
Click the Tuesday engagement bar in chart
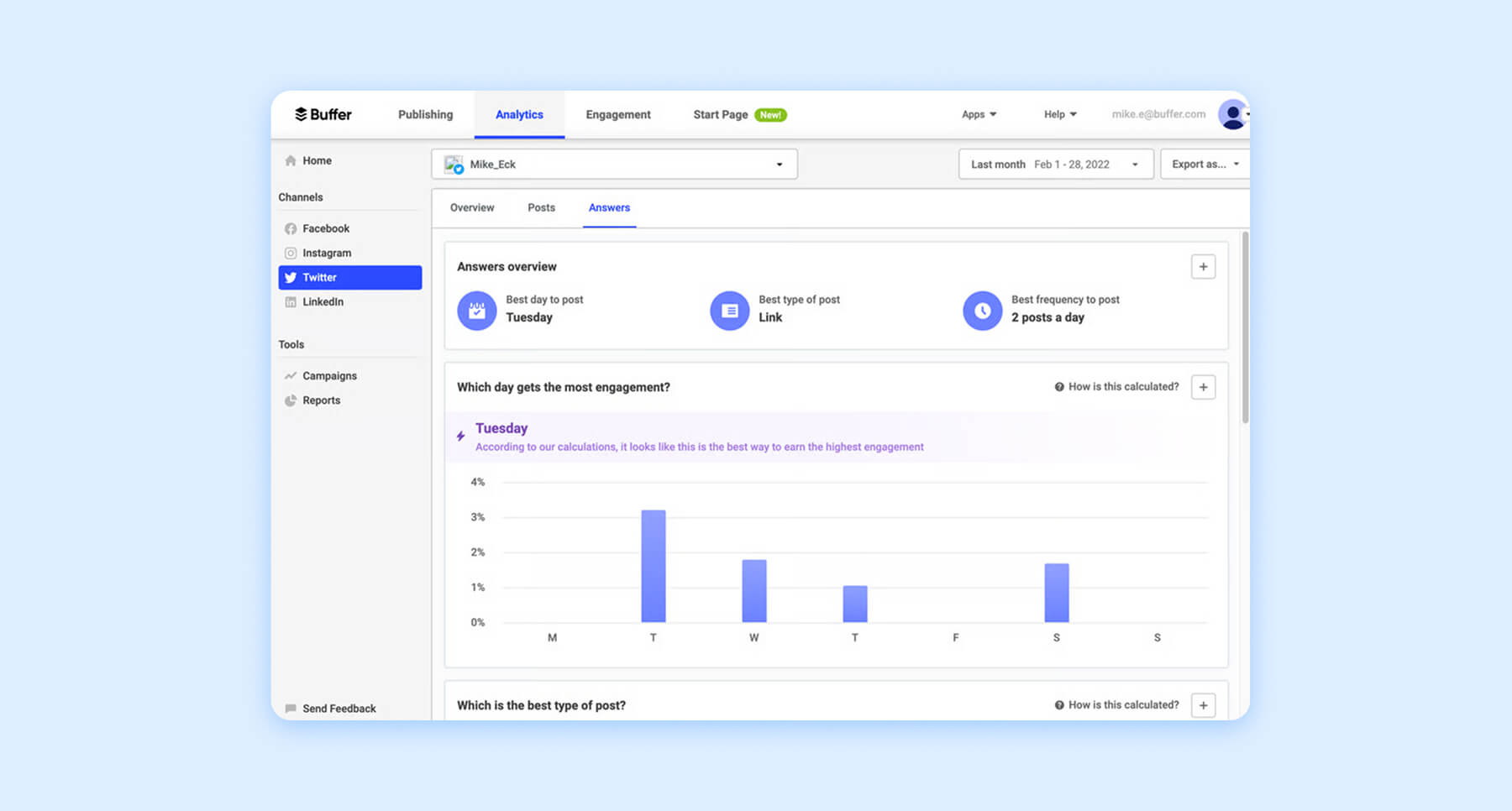pos(653,567)
